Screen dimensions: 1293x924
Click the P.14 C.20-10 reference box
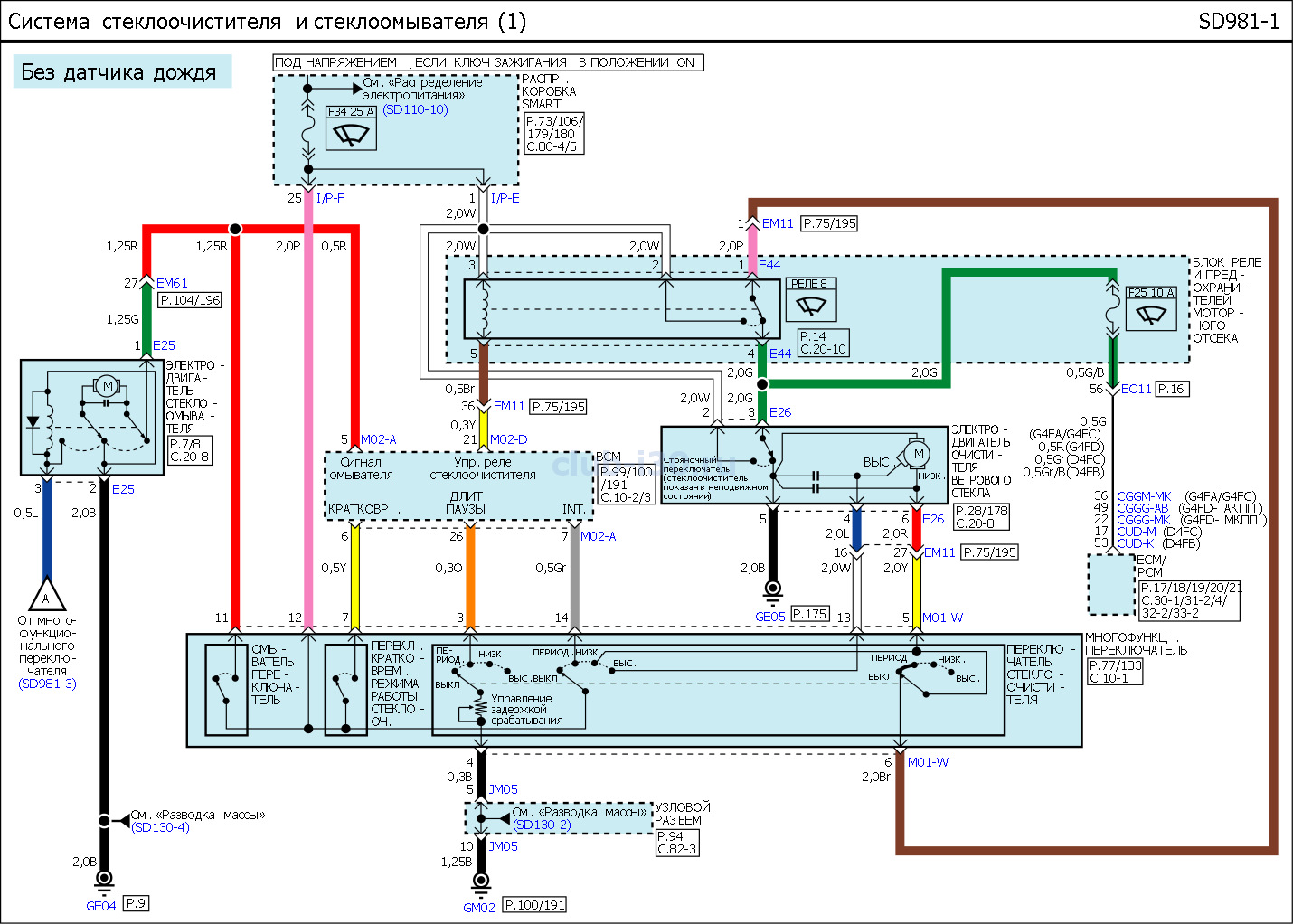pyautogui.click(x=823, y=343)
